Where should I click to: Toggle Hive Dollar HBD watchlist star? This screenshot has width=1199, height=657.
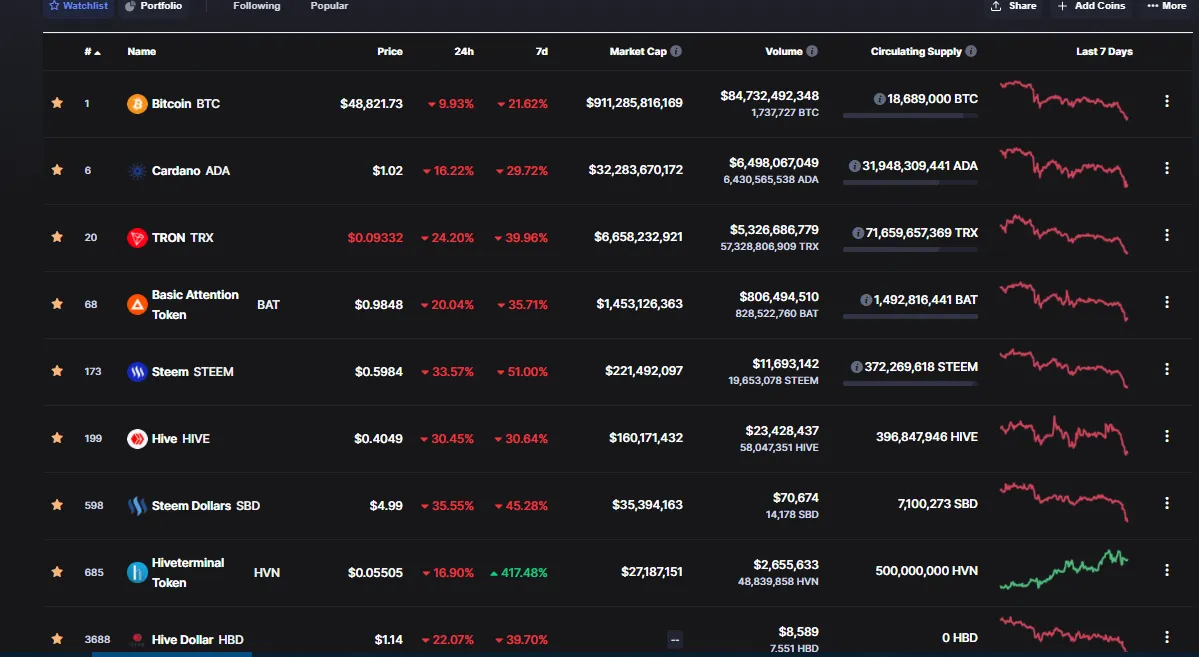(x=57, y=639)
